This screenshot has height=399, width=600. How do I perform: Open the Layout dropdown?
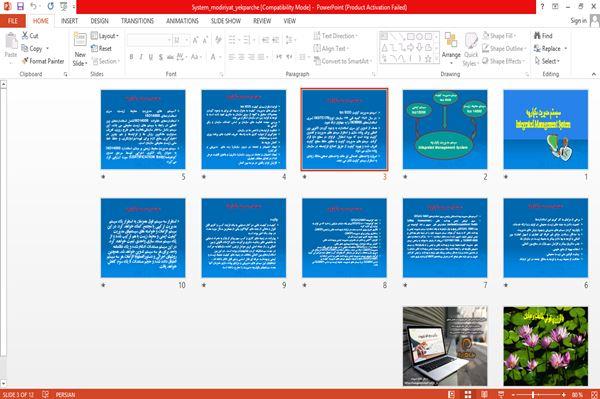105,36
